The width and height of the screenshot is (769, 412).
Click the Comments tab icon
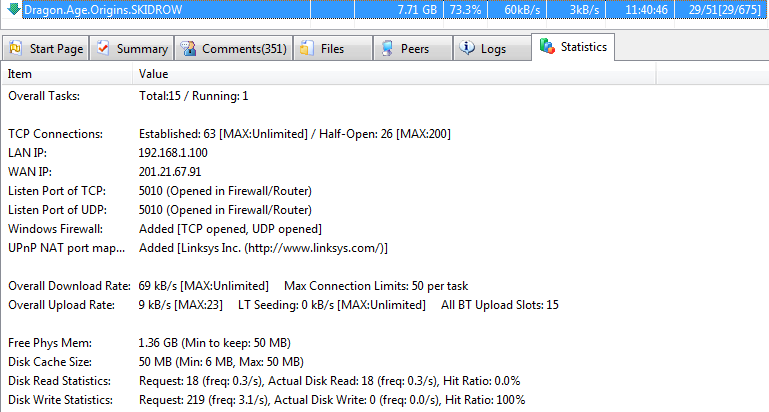coord(188,48)
